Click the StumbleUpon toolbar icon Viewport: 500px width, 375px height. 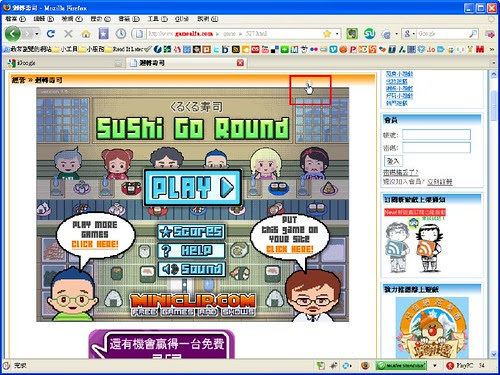pyautogui.click(x=369, y=34)
